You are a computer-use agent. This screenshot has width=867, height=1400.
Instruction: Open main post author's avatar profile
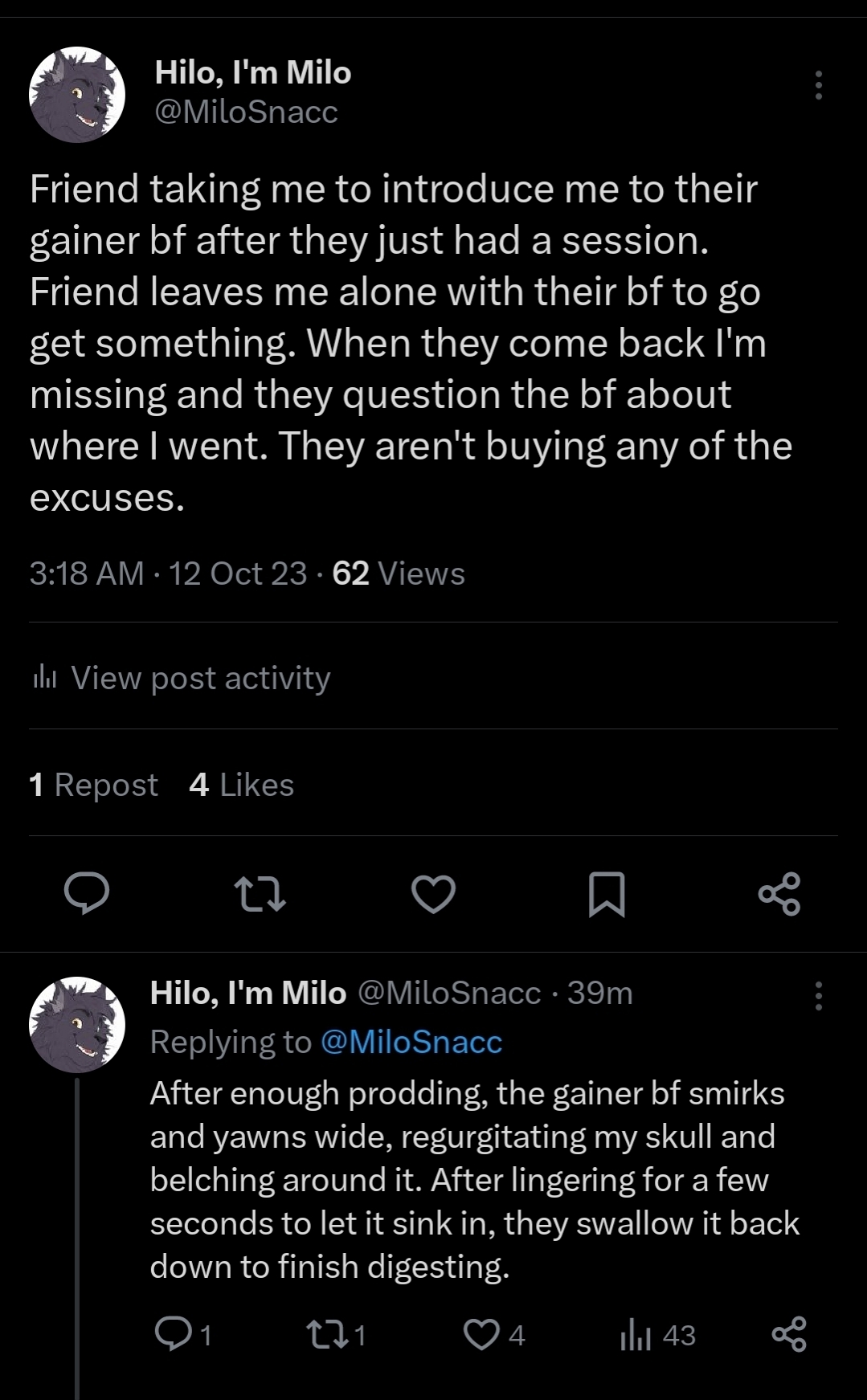tap(77, 95)
